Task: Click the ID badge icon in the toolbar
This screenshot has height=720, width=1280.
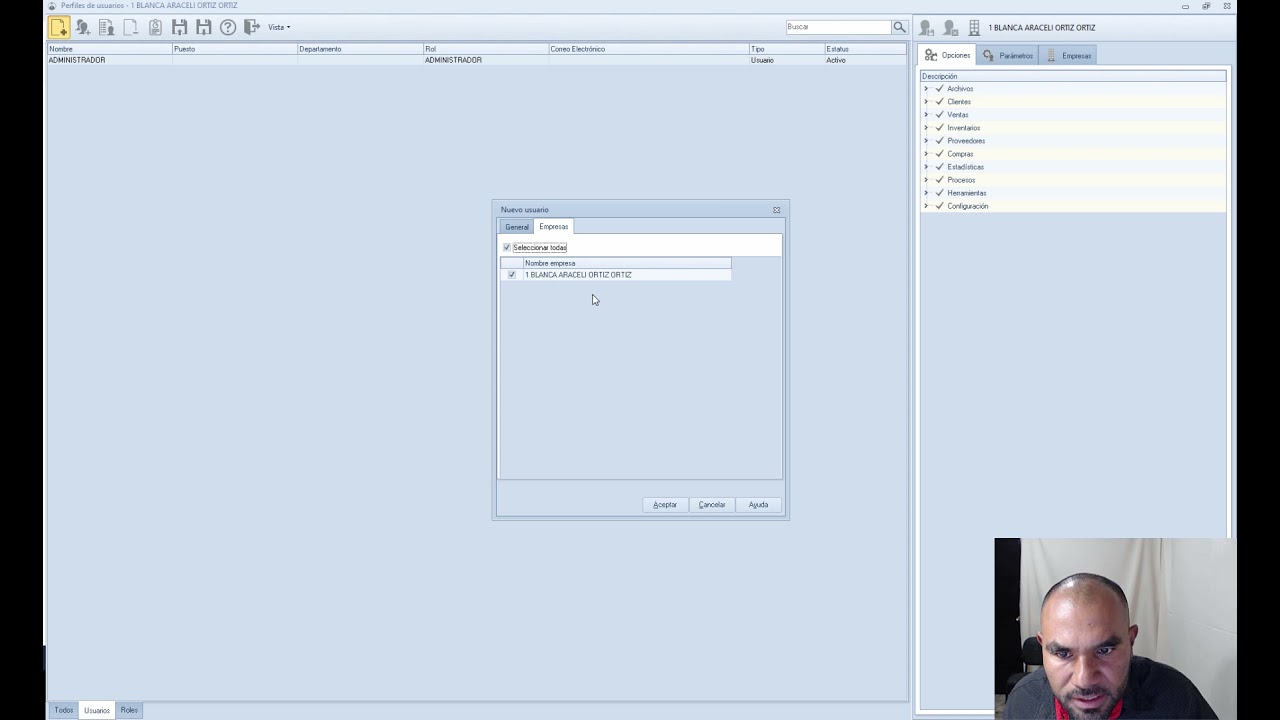Action: point(155,27)
